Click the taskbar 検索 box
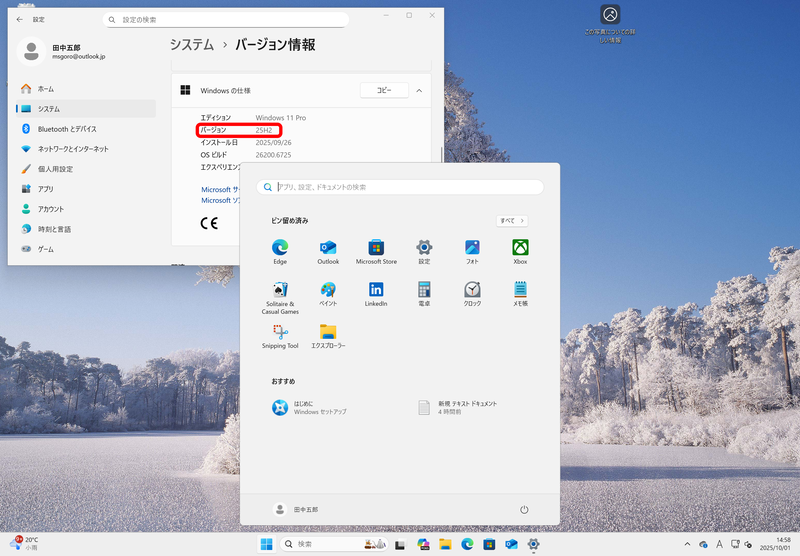800x556 pixels. [x=334, y=544]
